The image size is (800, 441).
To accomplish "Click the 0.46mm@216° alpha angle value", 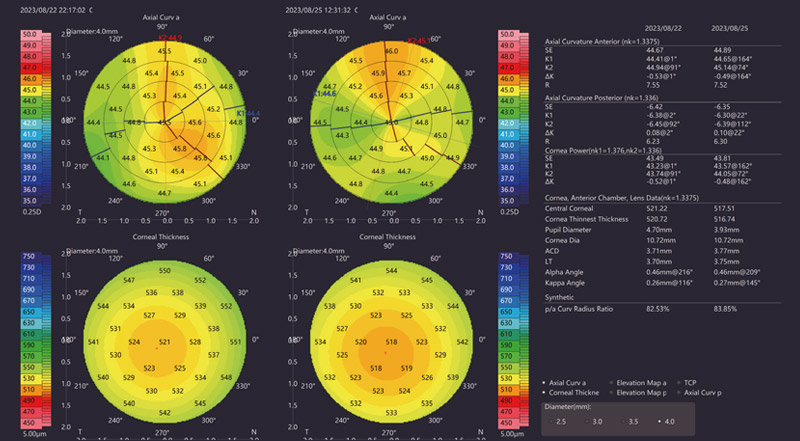I will pos(668,273).
